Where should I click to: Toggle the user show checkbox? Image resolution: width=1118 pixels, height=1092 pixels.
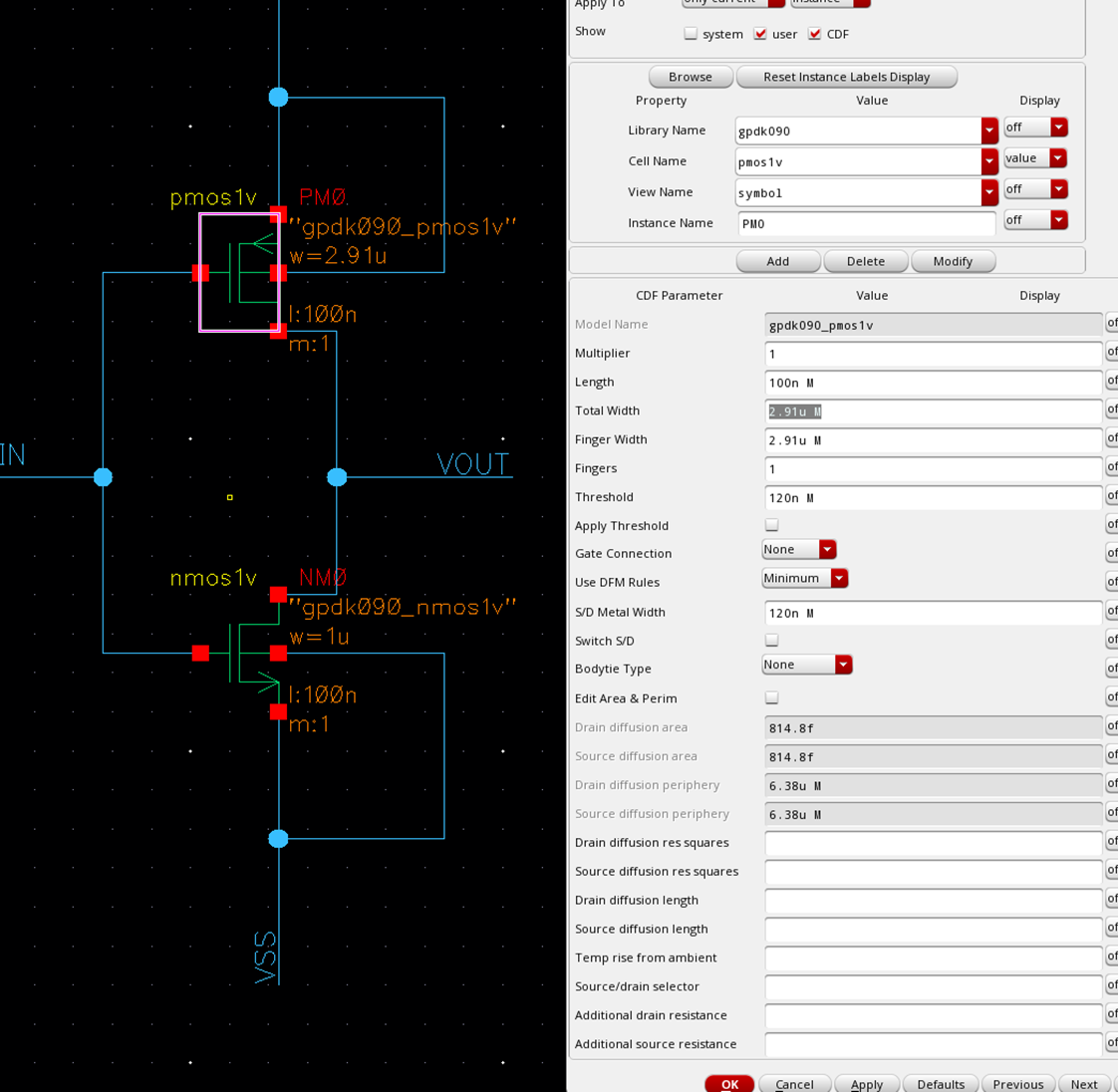tap(760, 34)
